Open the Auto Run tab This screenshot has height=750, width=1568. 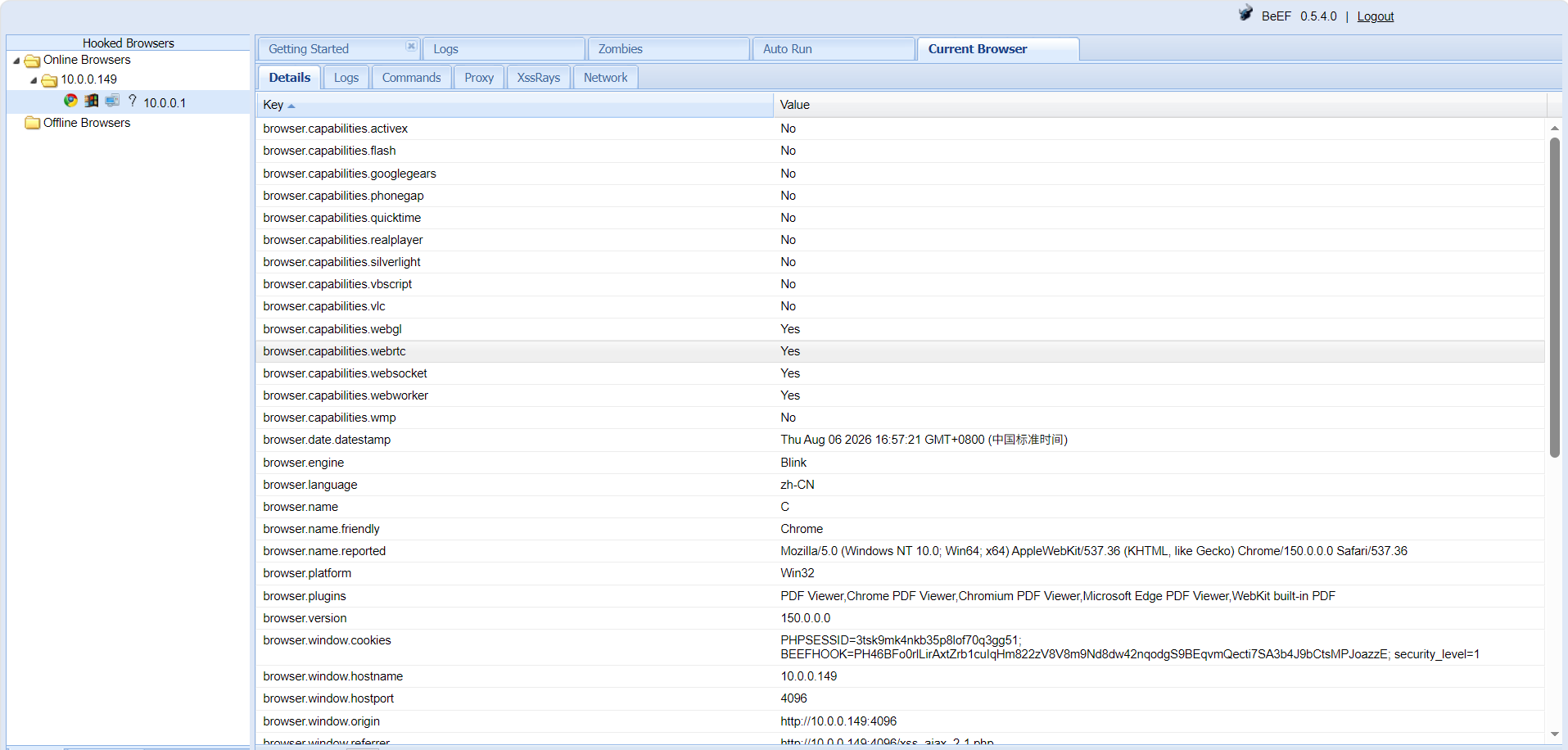coord(833,49)
